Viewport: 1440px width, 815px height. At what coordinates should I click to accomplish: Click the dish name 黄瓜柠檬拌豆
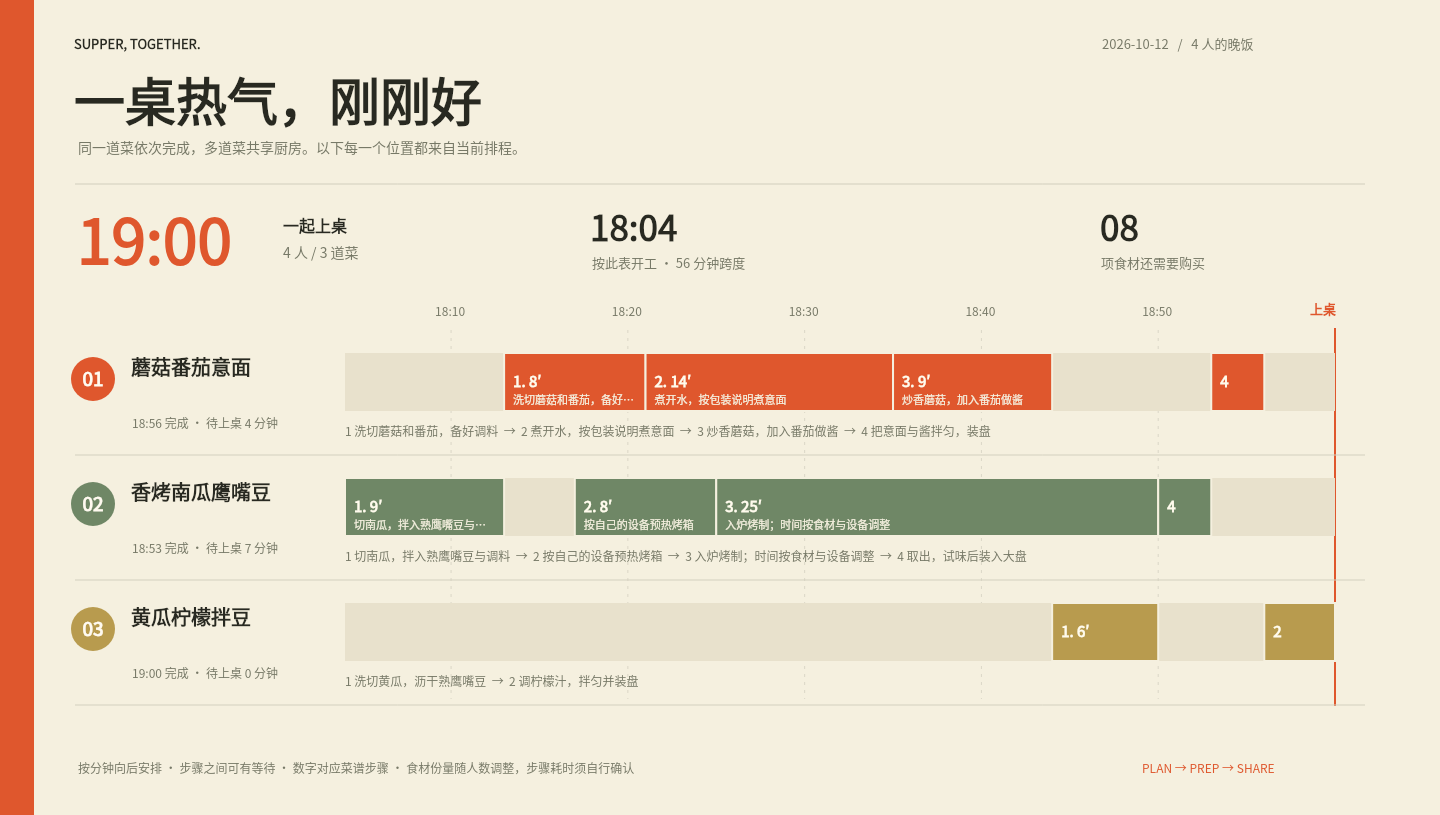(x=191, y=618)
